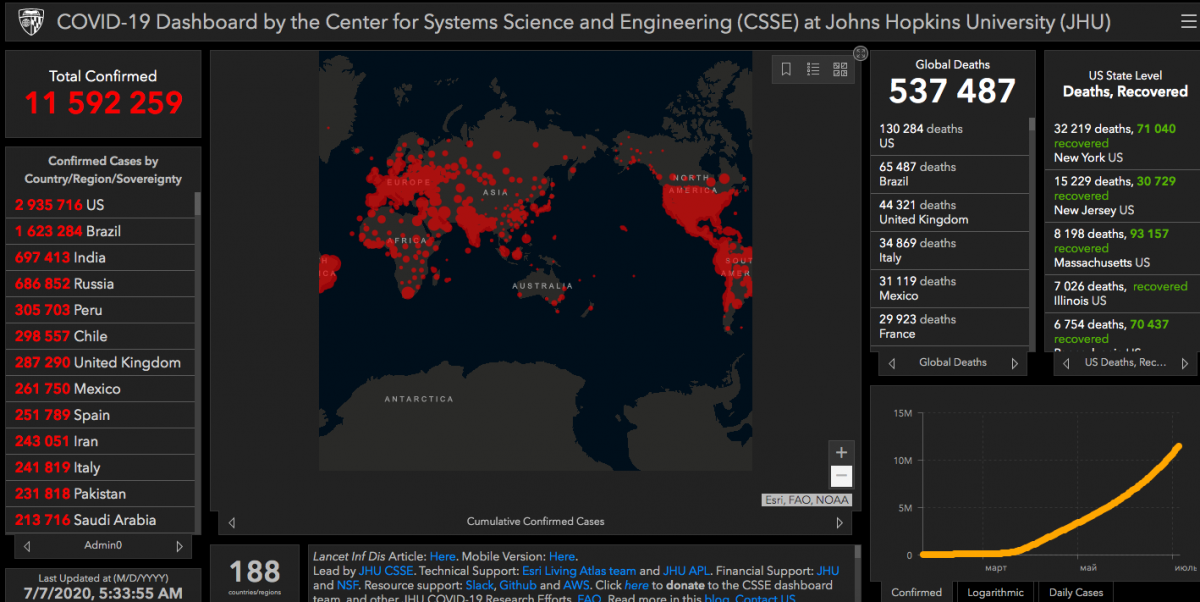Screen dimensions: 1200x602
Task: Select Spain in confirmed cases list
Action: (x=100, y=415)
